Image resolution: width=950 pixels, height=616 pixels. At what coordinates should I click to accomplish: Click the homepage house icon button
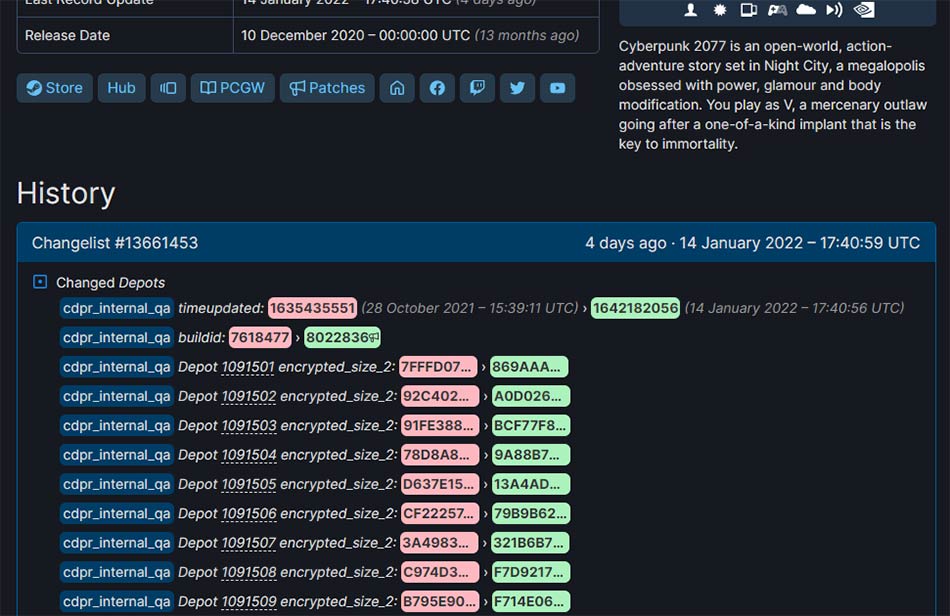pyautogui.click(x=397, y=88)
